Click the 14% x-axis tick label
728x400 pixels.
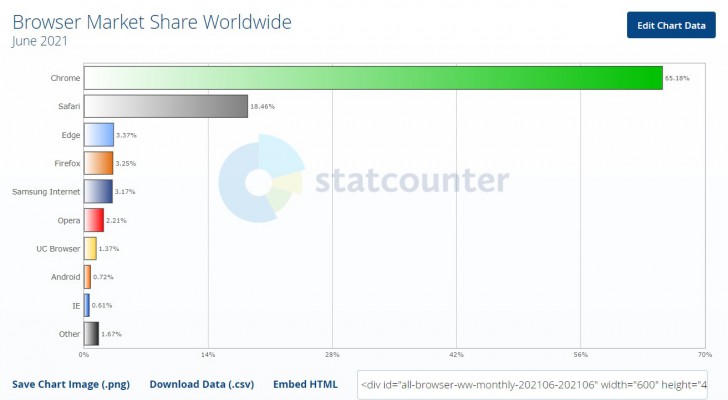click(208, 355)
